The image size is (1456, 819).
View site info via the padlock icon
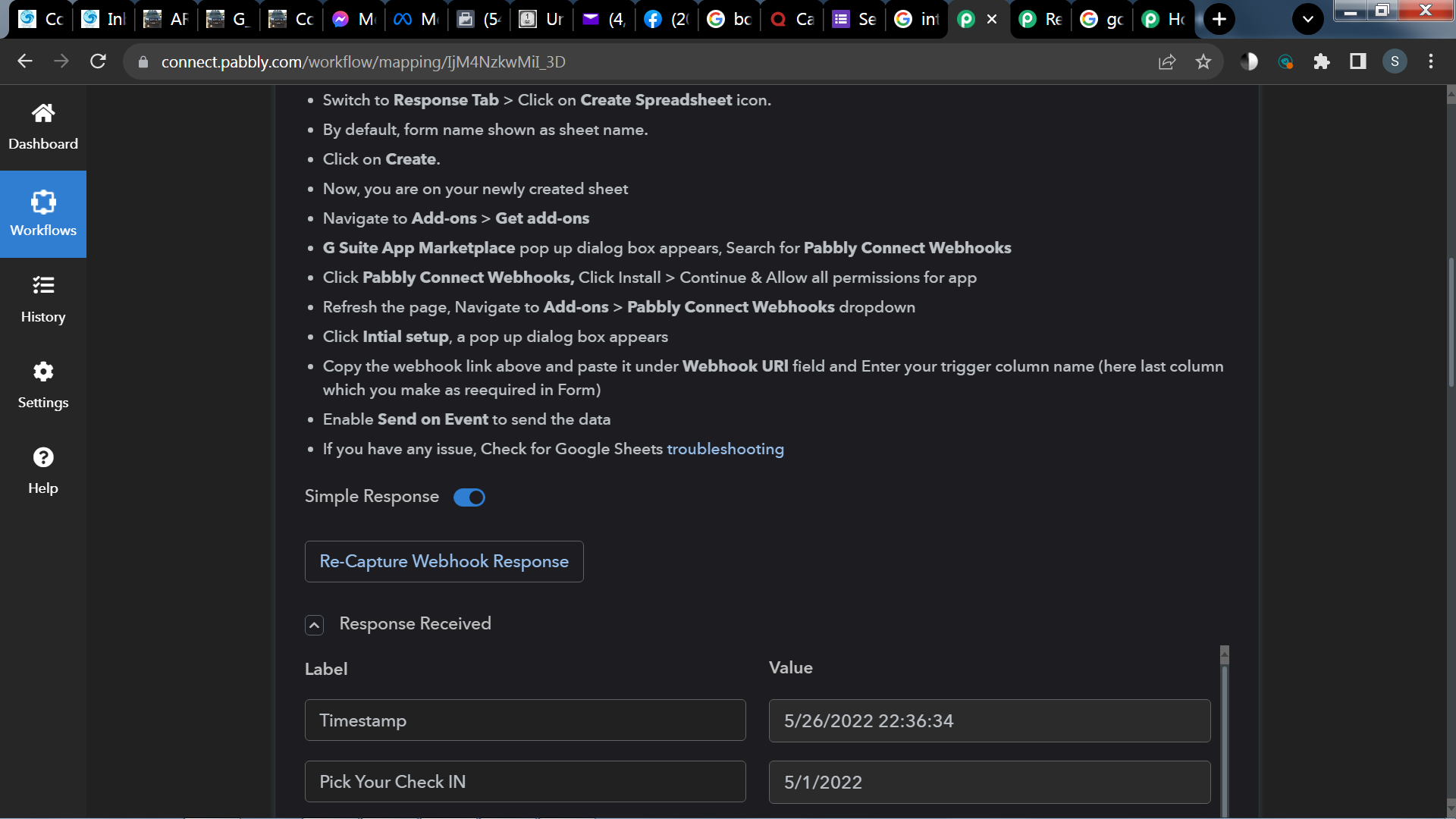coord(143,62)
